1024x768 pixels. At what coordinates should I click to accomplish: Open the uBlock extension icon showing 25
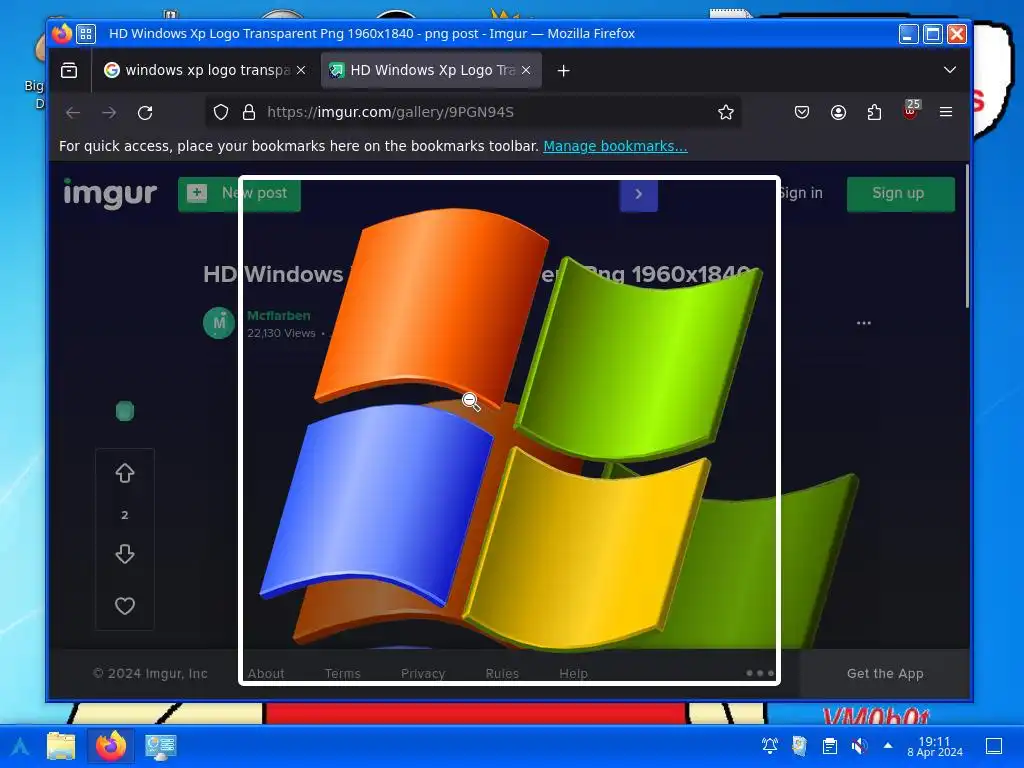910,111
